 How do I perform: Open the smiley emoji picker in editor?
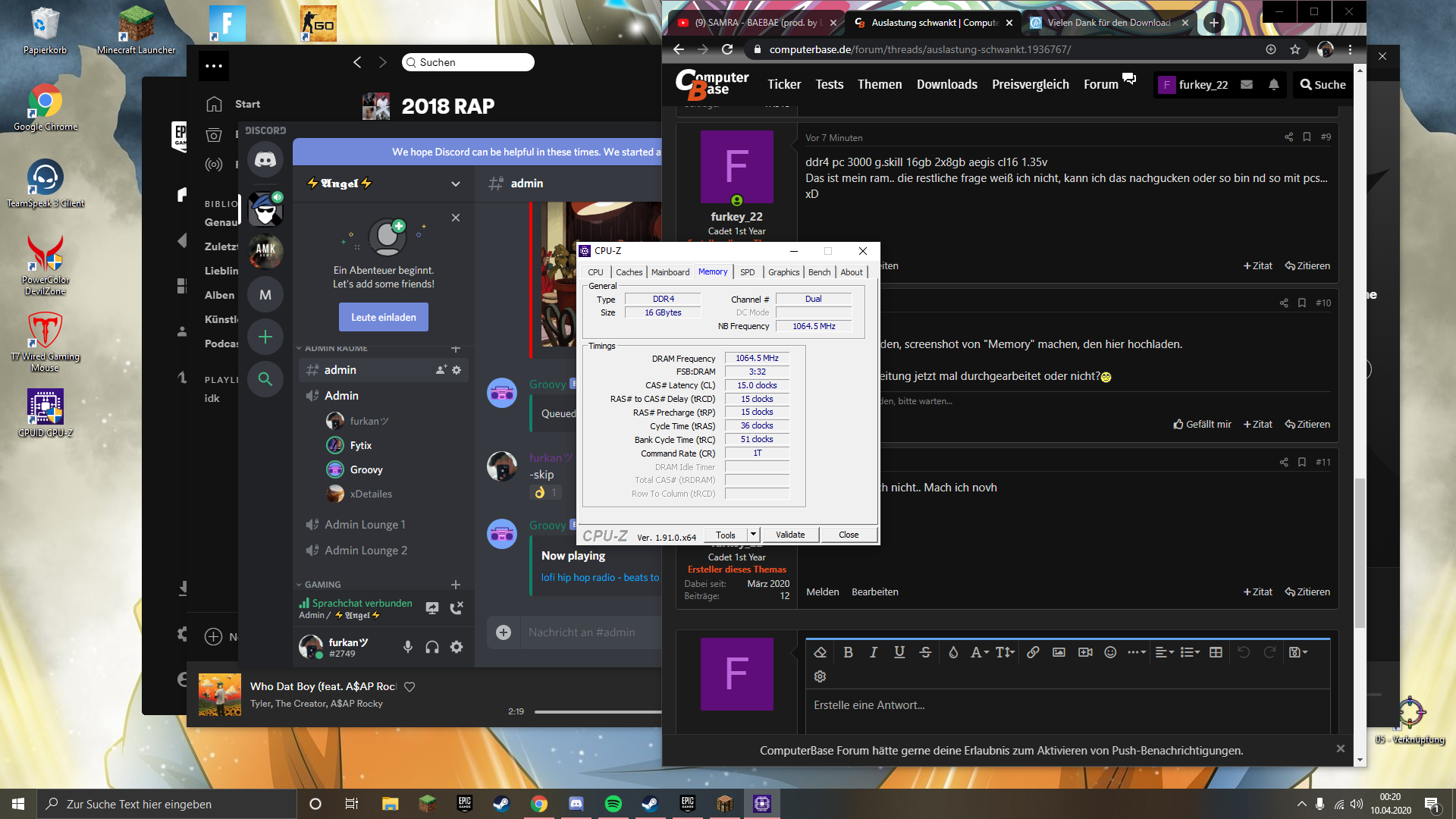[x=1110, y=652]
